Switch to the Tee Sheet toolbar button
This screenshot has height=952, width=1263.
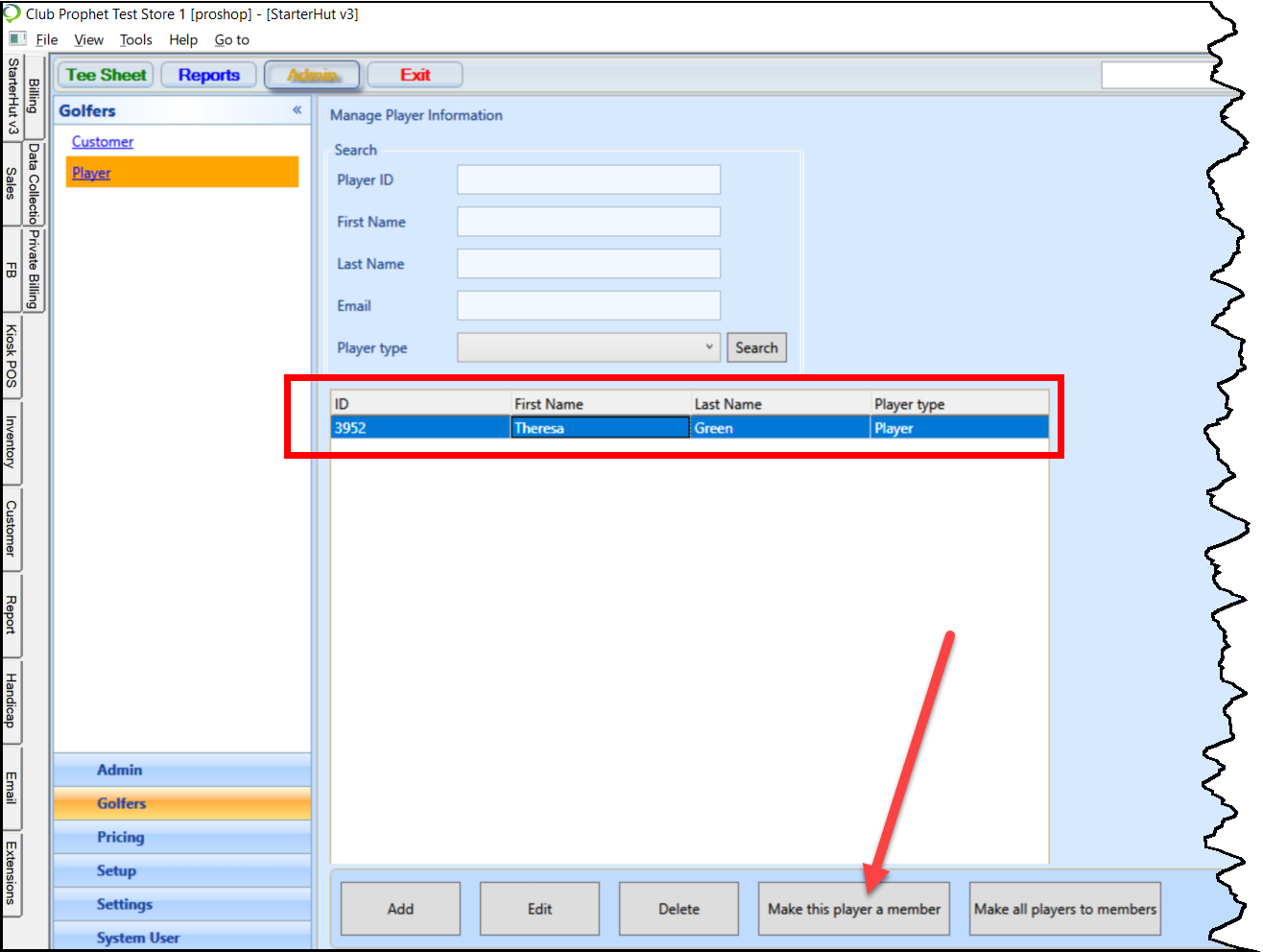[x=107, y=75]
